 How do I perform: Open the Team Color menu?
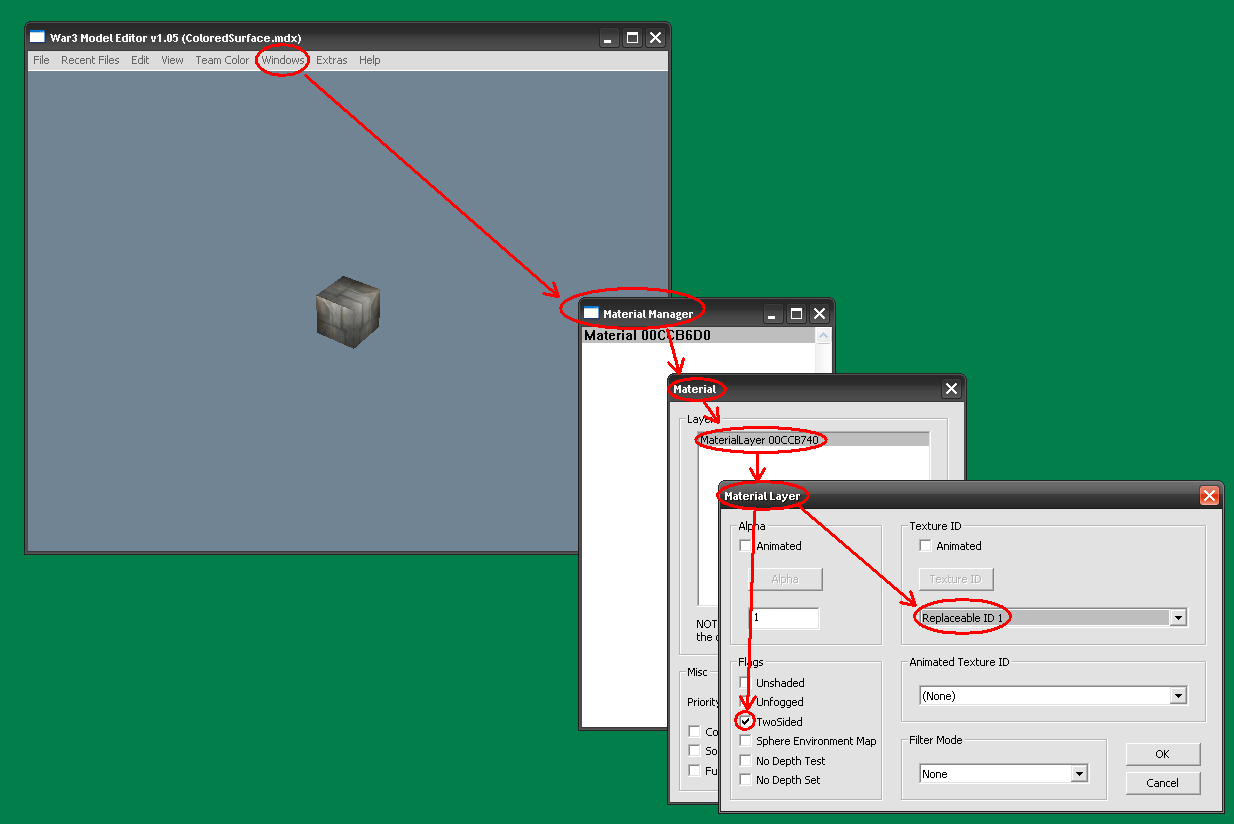coord(222,60)
